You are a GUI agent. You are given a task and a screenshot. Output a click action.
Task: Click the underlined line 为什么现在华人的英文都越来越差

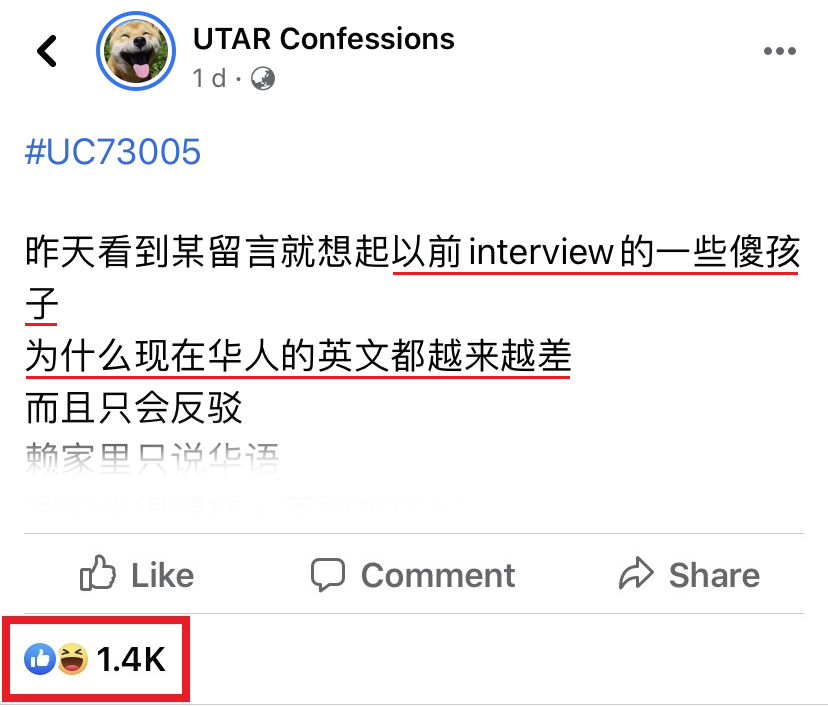pos(298,355)
